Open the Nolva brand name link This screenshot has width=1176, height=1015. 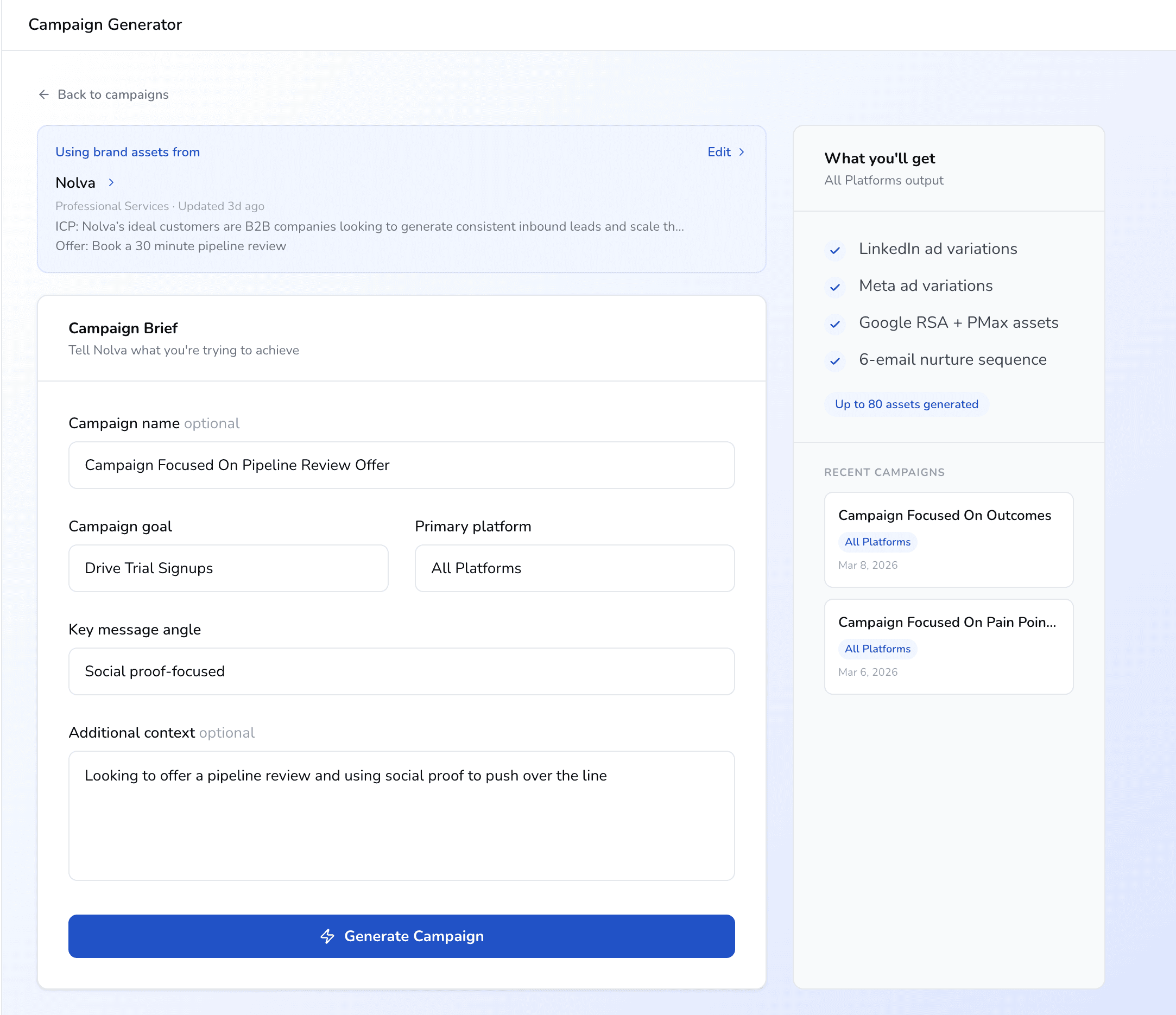(75, 183)
